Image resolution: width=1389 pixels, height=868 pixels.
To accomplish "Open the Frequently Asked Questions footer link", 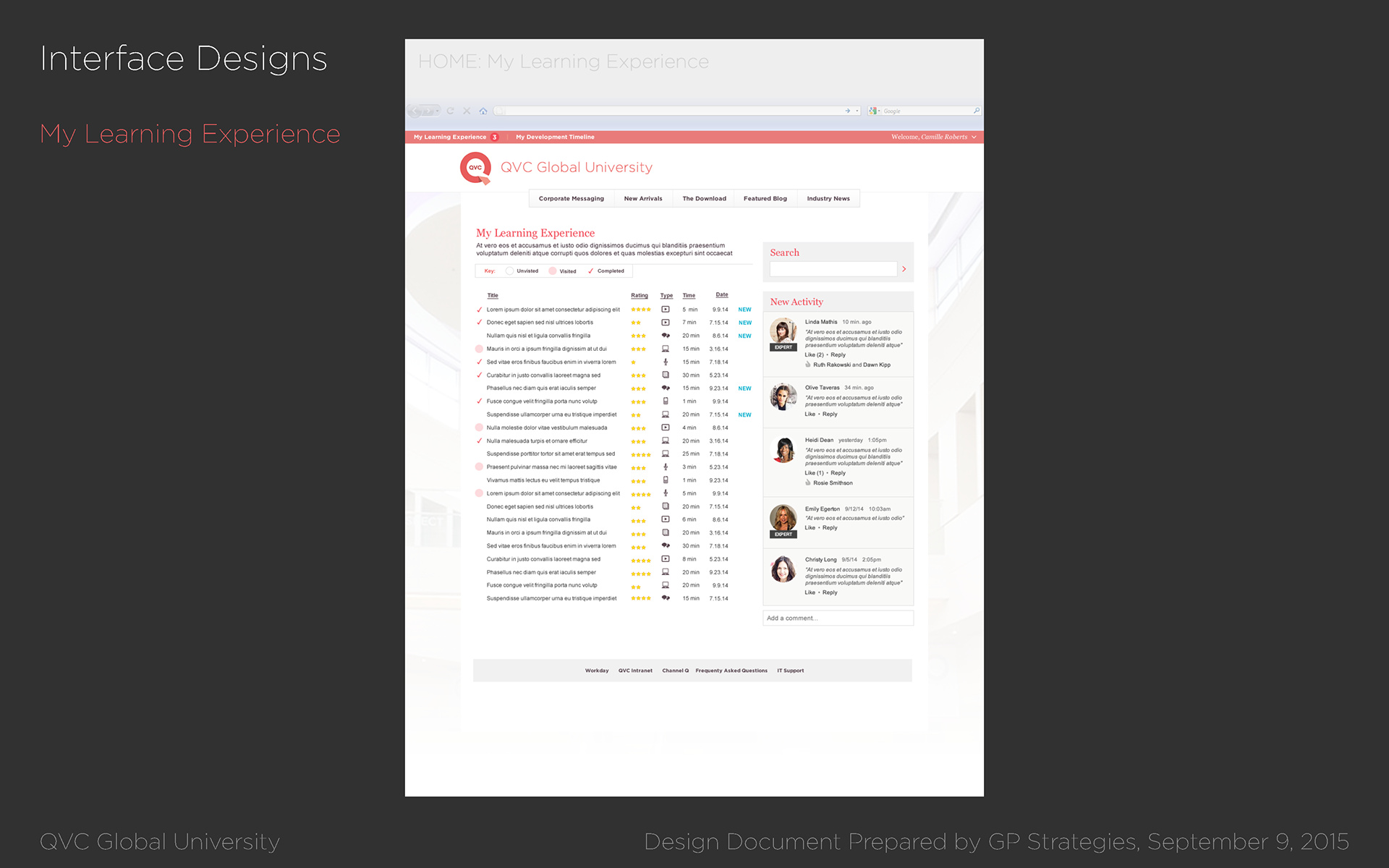I will click(731, 671).
